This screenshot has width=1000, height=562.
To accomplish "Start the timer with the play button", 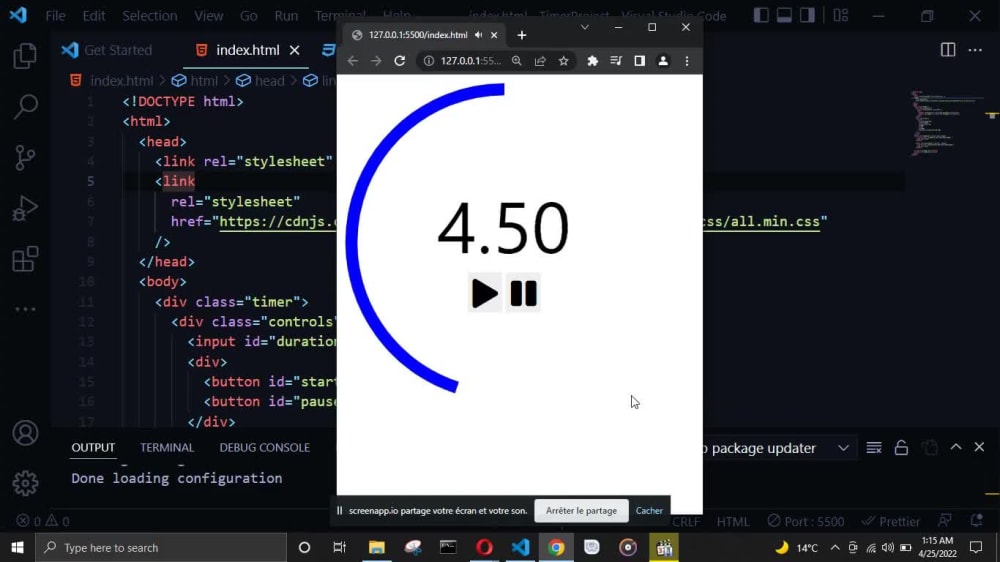I will coord(485,293).
